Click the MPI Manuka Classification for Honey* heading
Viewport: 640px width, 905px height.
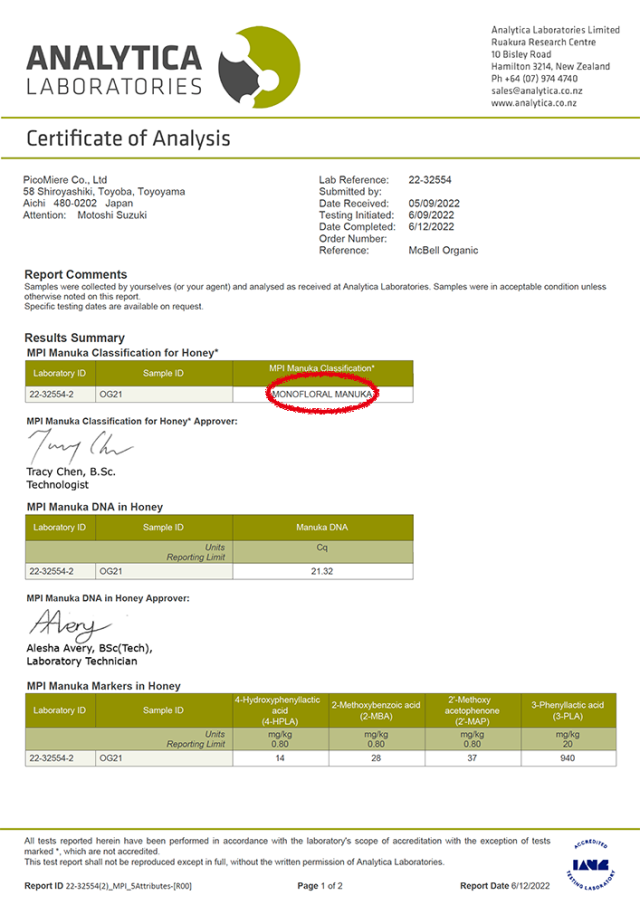122,353
